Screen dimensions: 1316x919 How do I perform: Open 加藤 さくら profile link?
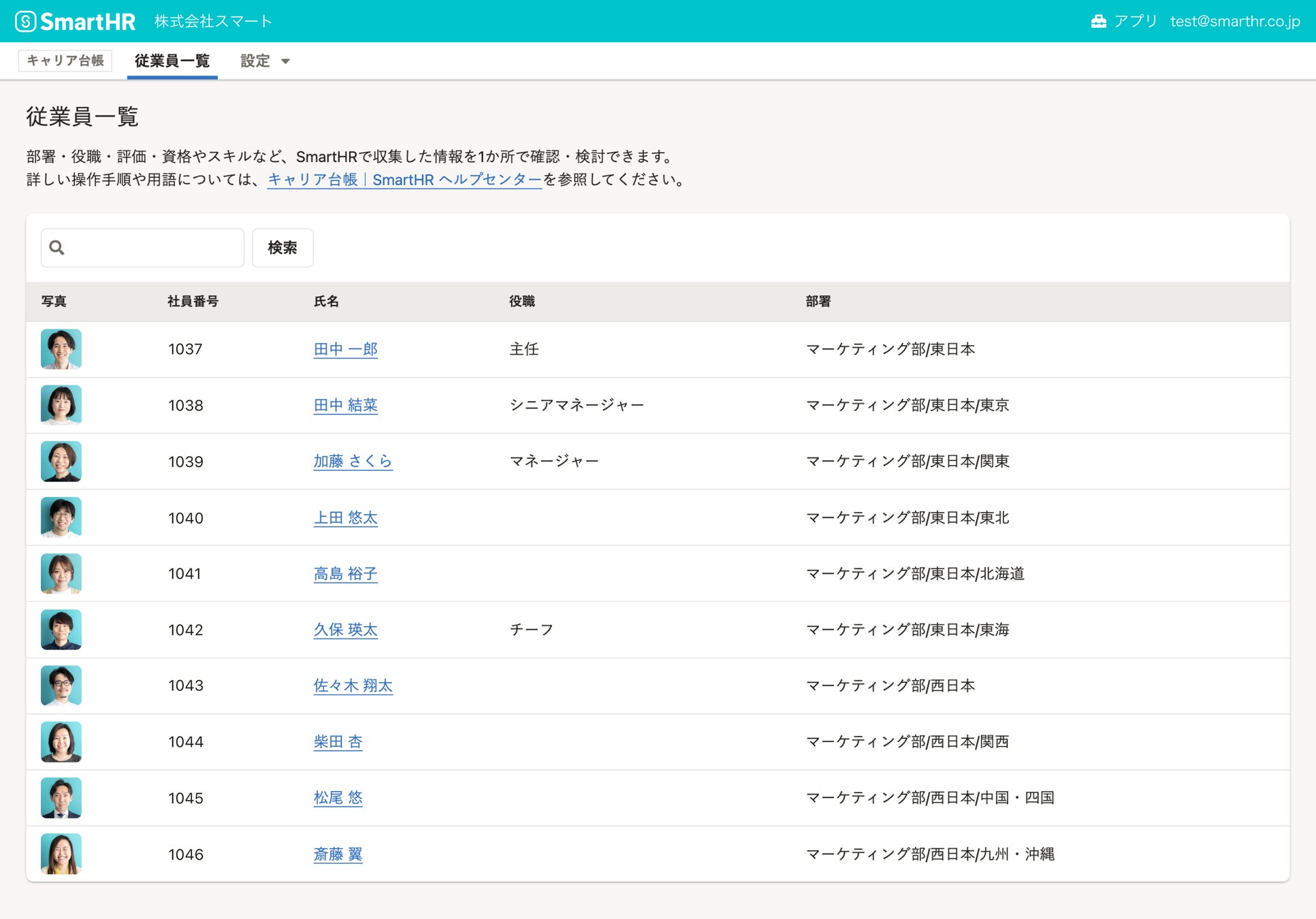point(353,461)
